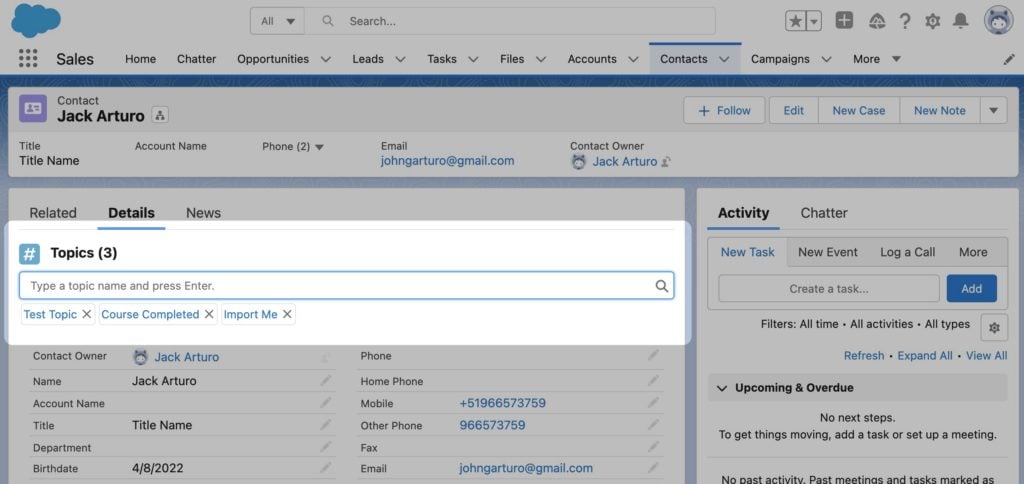Edit the Department field pencil
The image size is (1024, 484).
tap(325, 447)
